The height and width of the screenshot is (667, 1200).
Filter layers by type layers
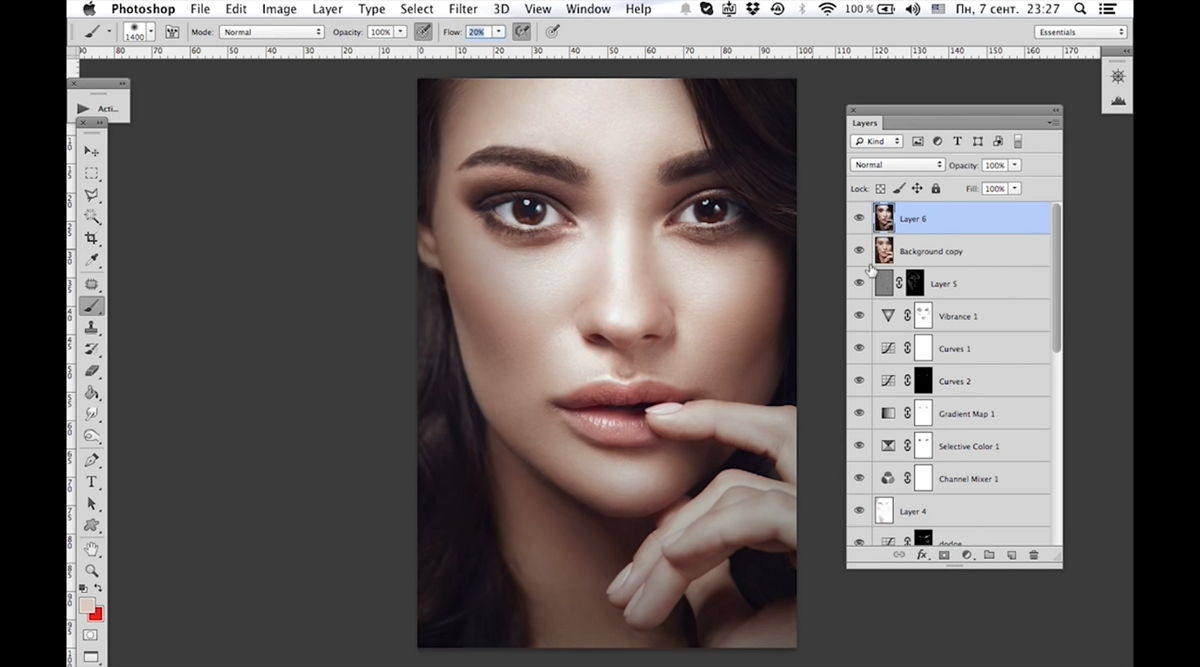(957, 142)
